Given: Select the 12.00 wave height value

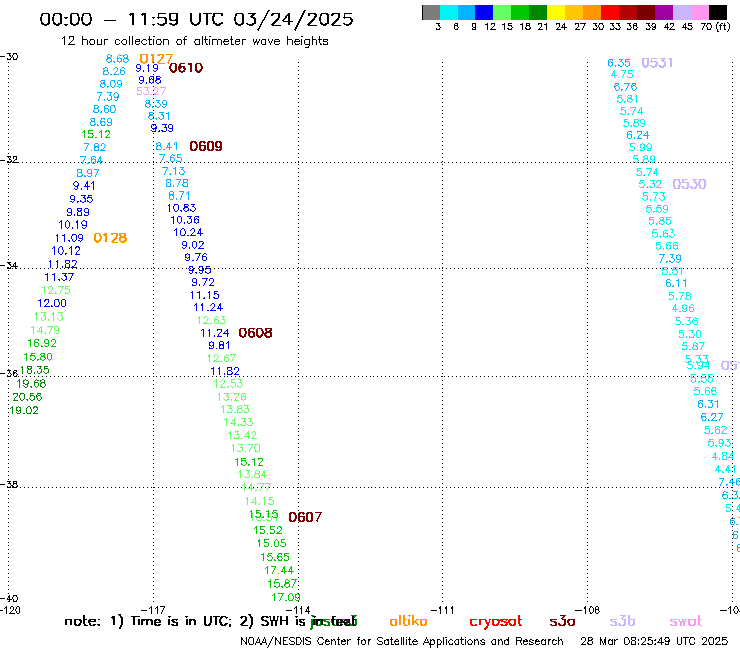Looking at the screenshot, I should [52, 303].
